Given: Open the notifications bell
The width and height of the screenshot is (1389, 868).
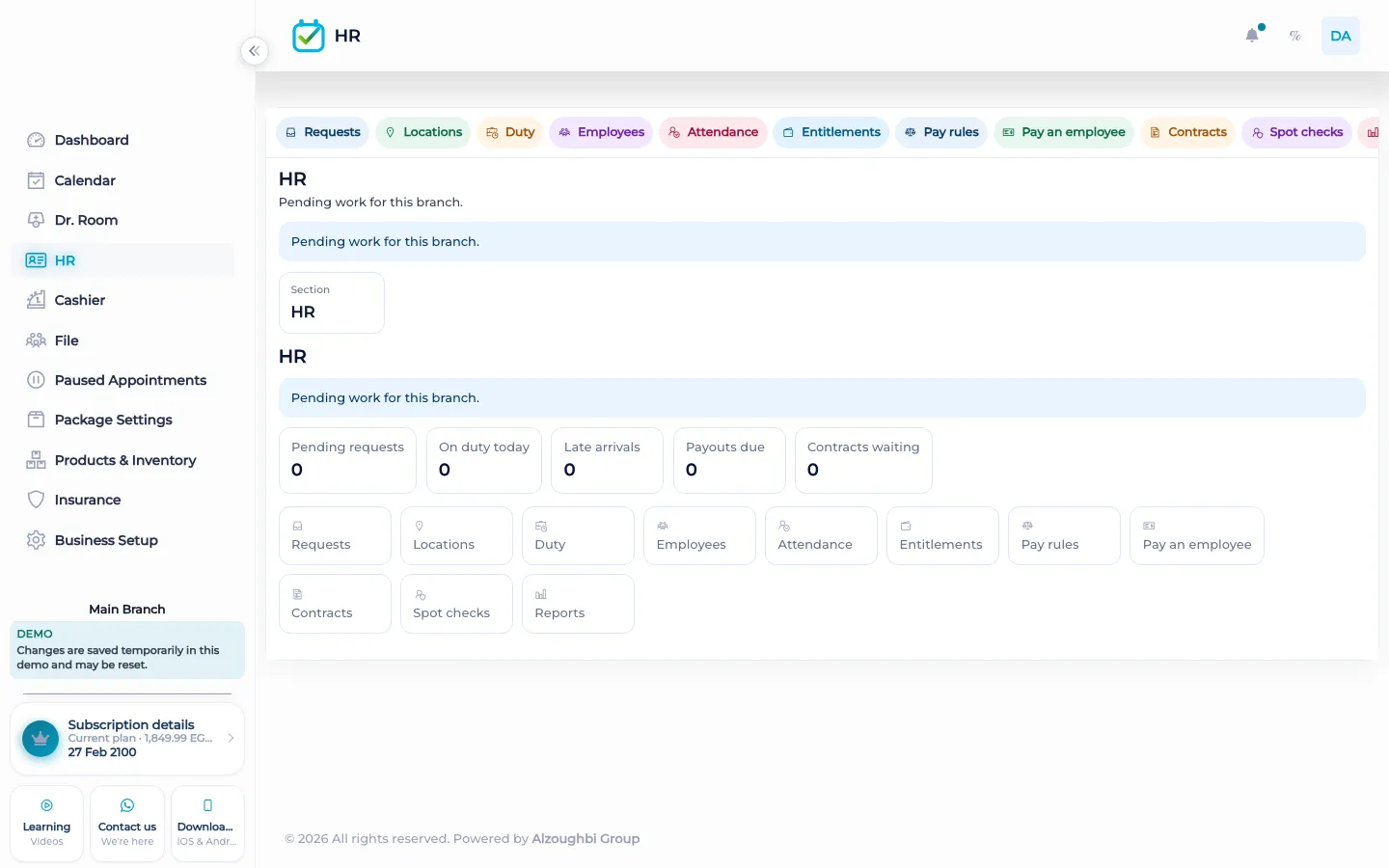Looking at the screenshot, I should point(1252,36).
